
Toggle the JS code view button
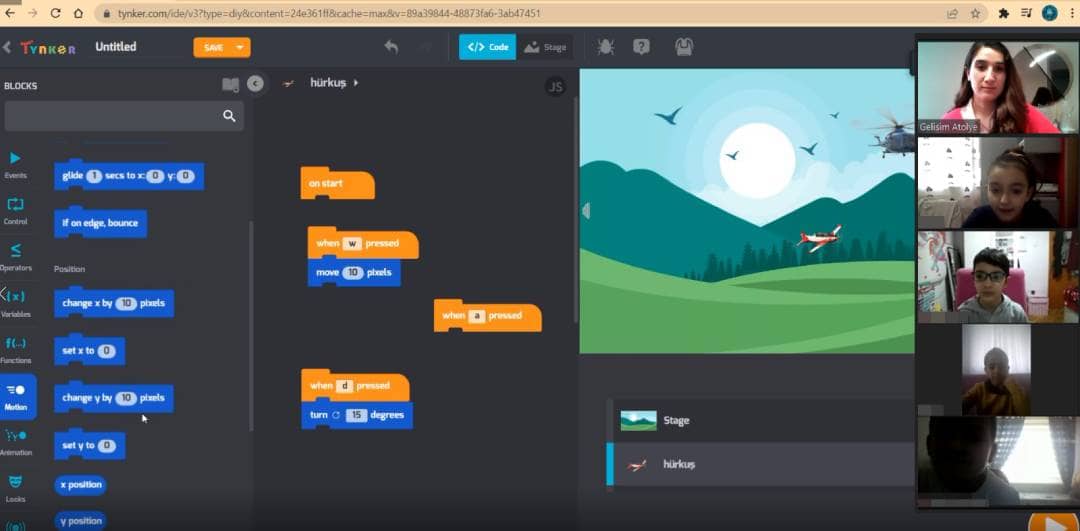click(555, 87)
